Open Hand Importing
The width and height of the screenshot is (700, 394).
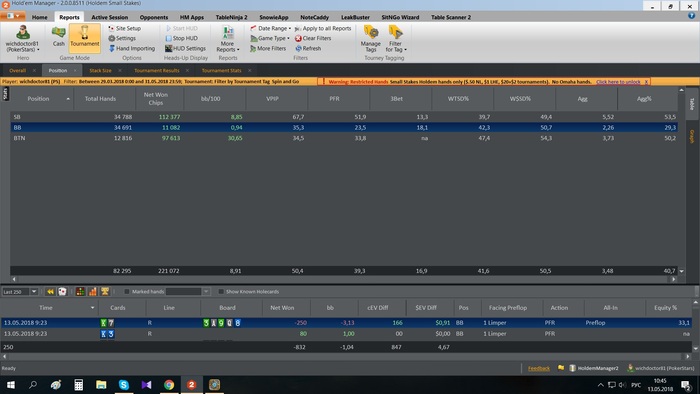pyautogui.click(x=132, y=48)
